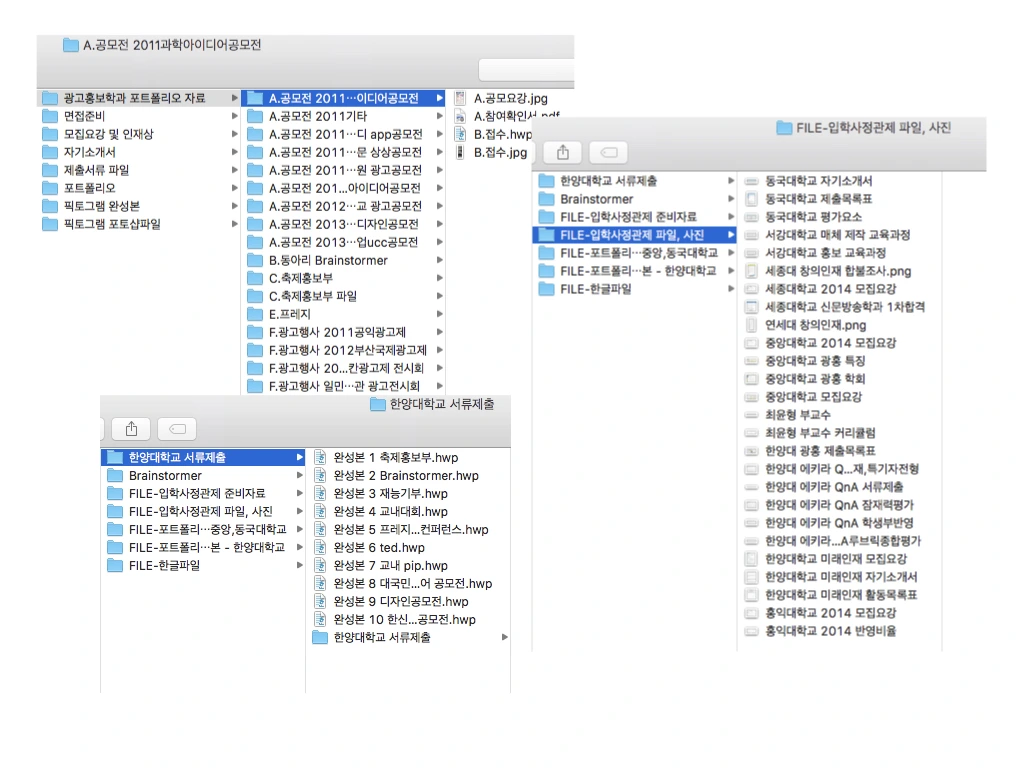Select the 제출서류 파일 folder
The image size is (1024, 768).
pyautogui.click(x=140, y=170)
